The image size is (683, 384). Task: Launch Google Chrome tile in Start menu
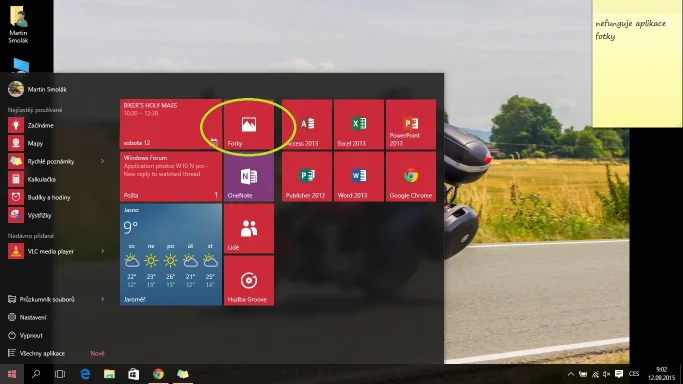pos(410,176)
